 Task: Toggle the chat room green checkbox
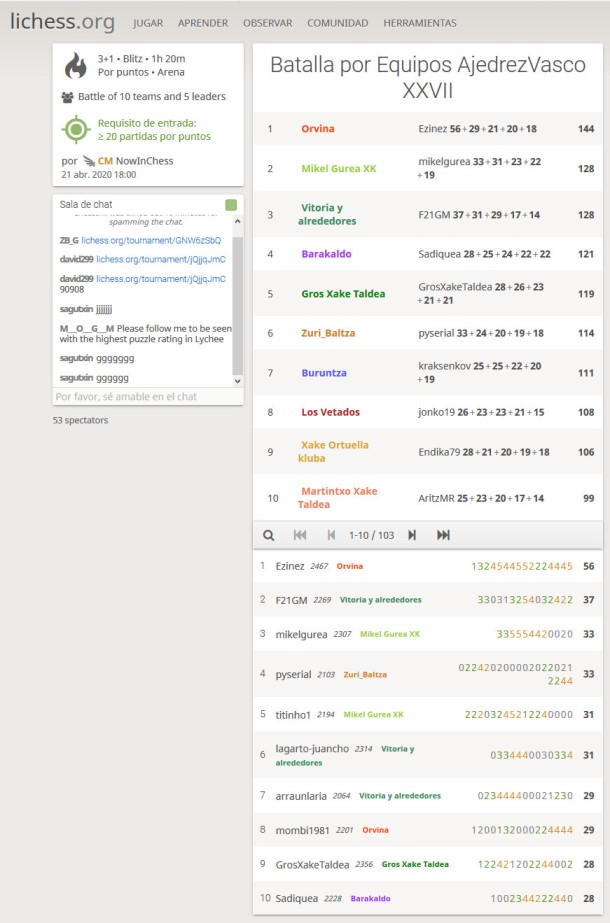pyautogui.click(x=231, y=205)
